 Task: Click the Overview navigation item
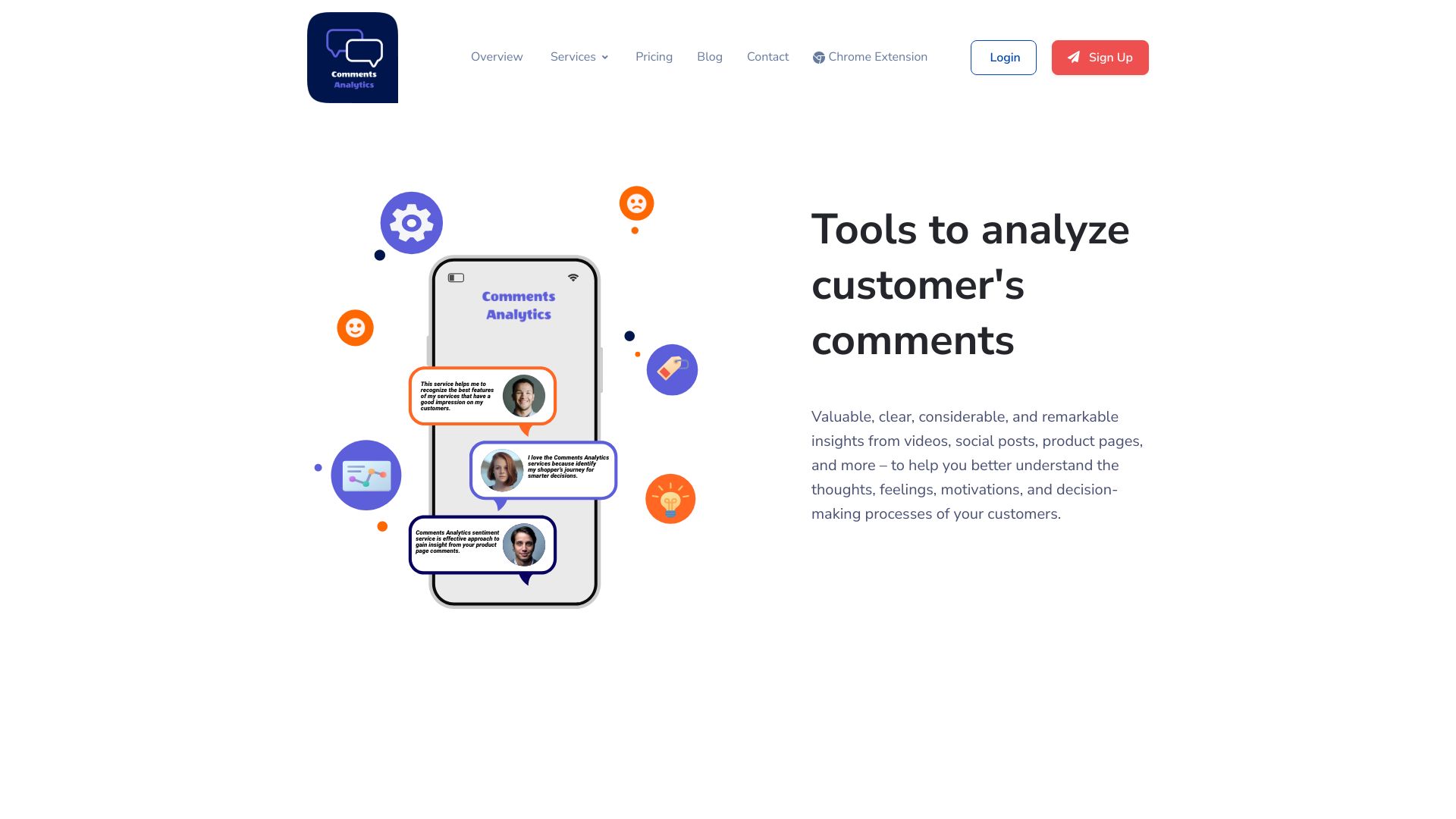496,57
